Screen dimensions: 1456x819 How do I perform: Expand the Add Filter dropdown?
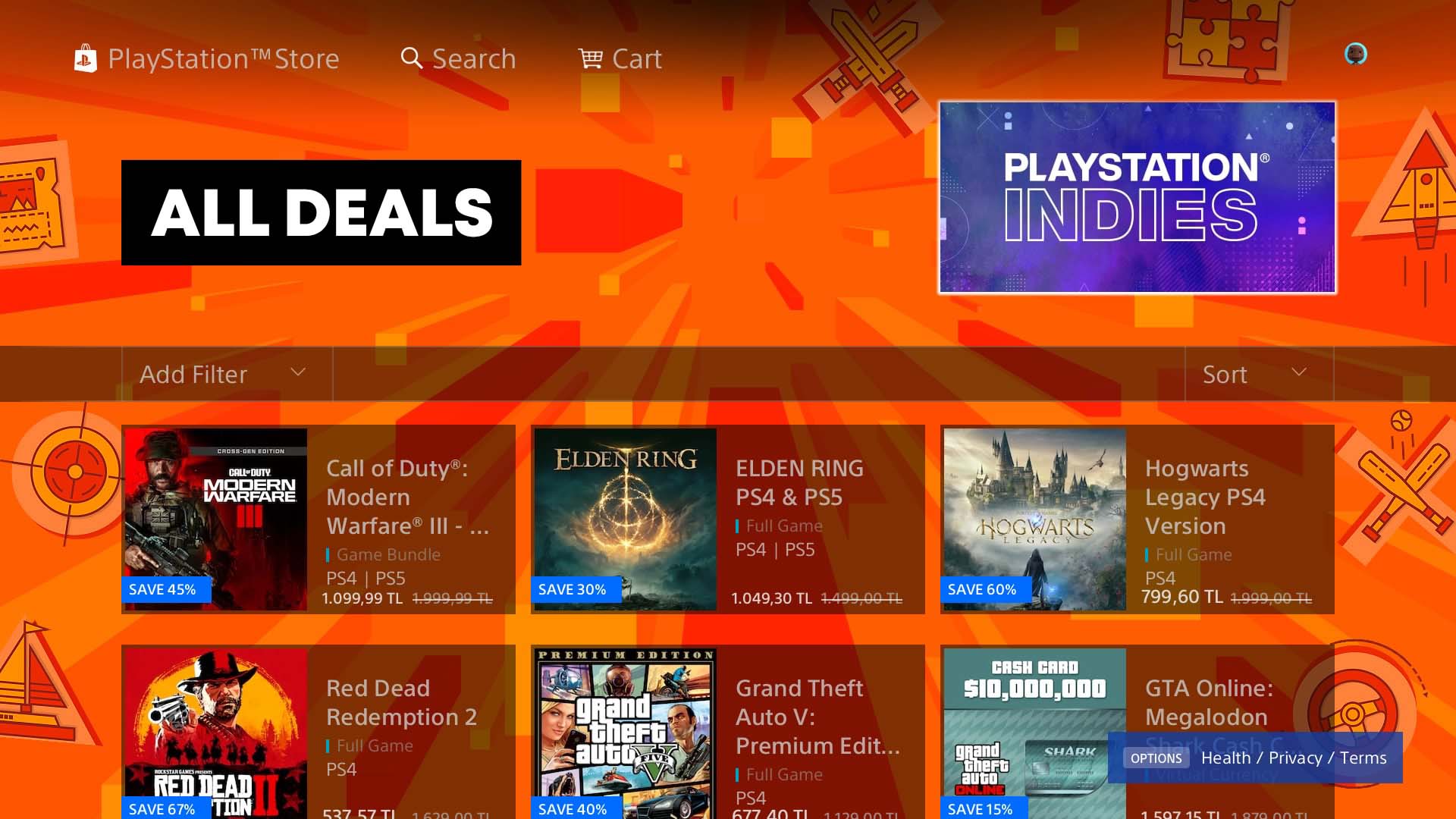[x=227, y=374]
